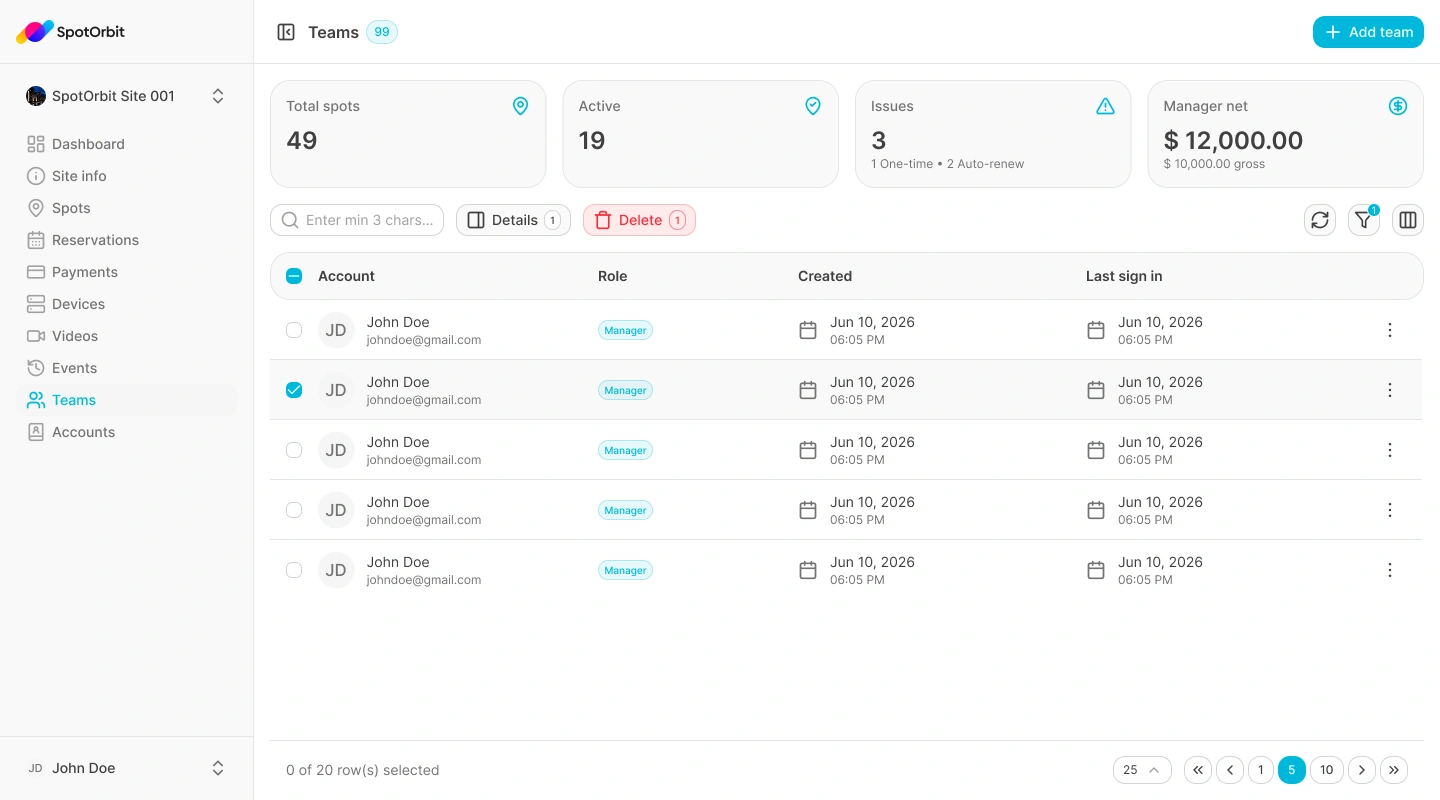Click the Events history icon in sidebar
1440x800 pixels.
(x=36, y=368)
